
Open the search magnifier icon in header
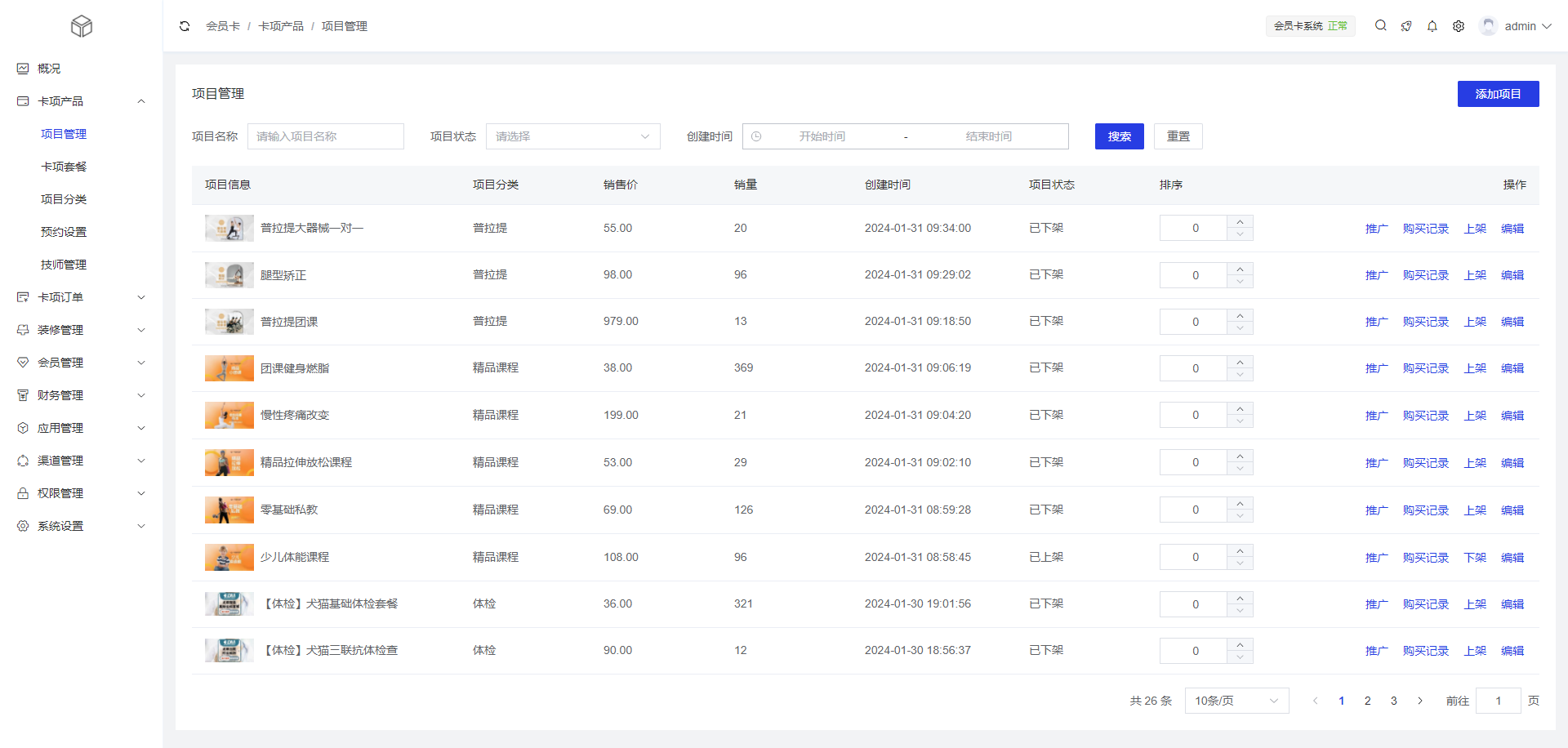[x=1380, y=26]
